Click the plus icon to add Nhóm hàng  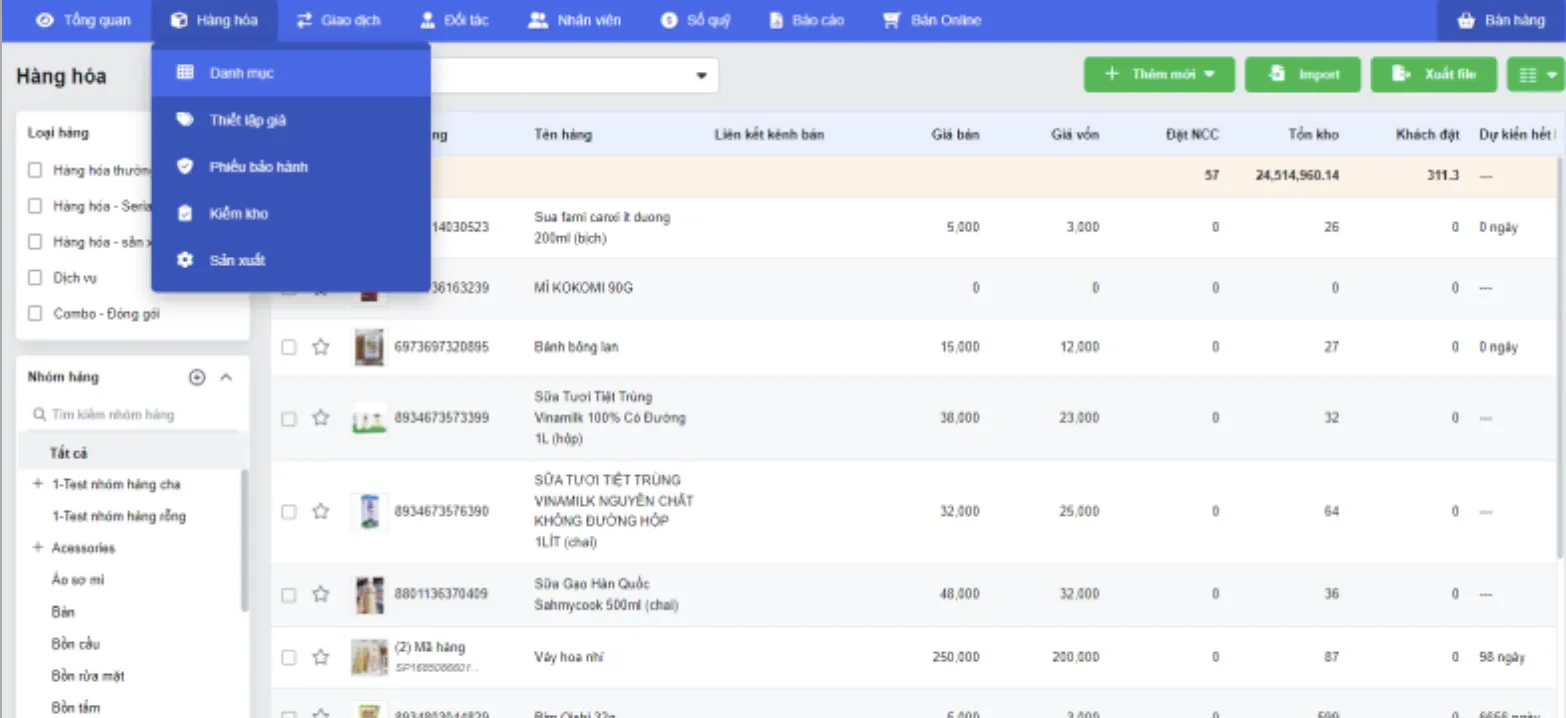[x=197, y=378]
